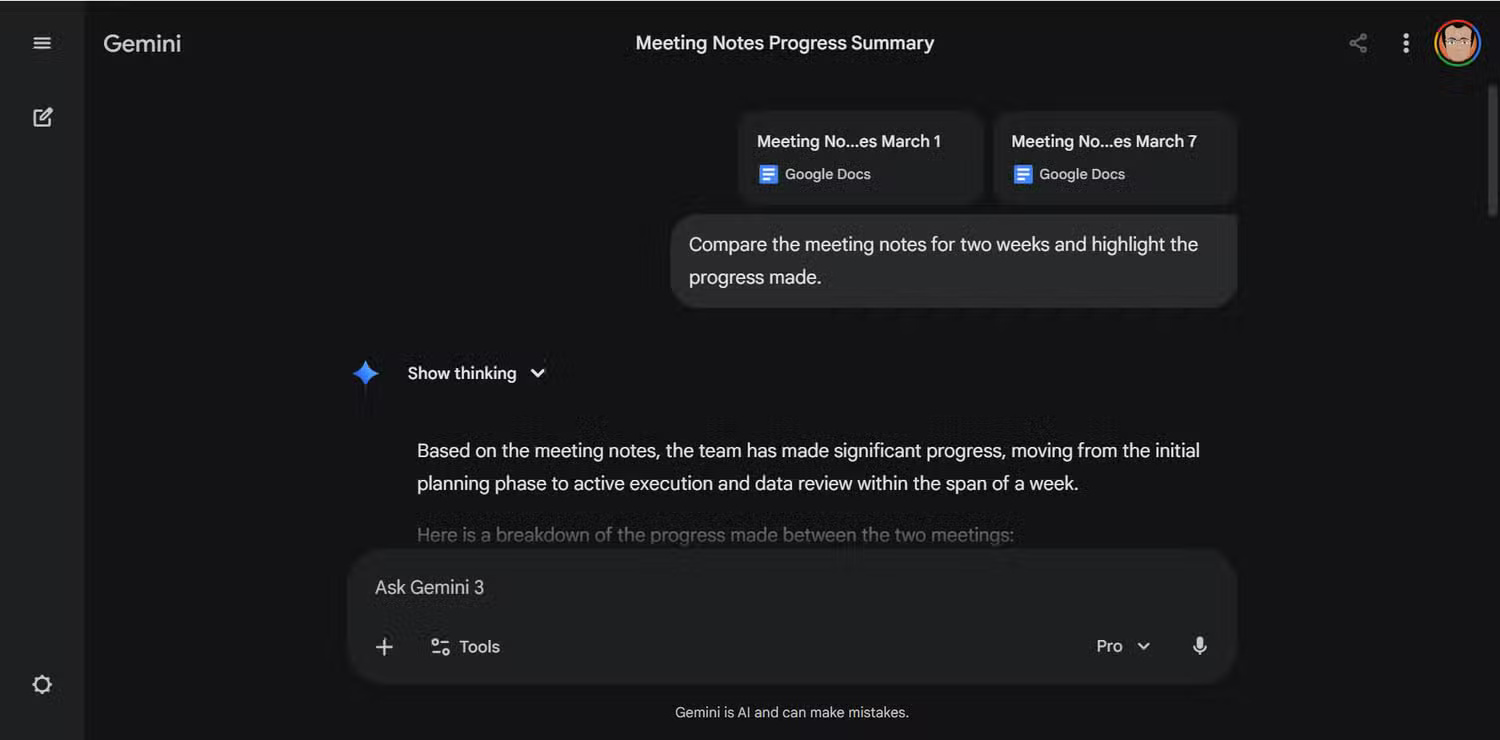Viewport: 1500px width, 740px height.
Task: Click the Google Docs icon on March 7 card
Action: coord(1022,173)
